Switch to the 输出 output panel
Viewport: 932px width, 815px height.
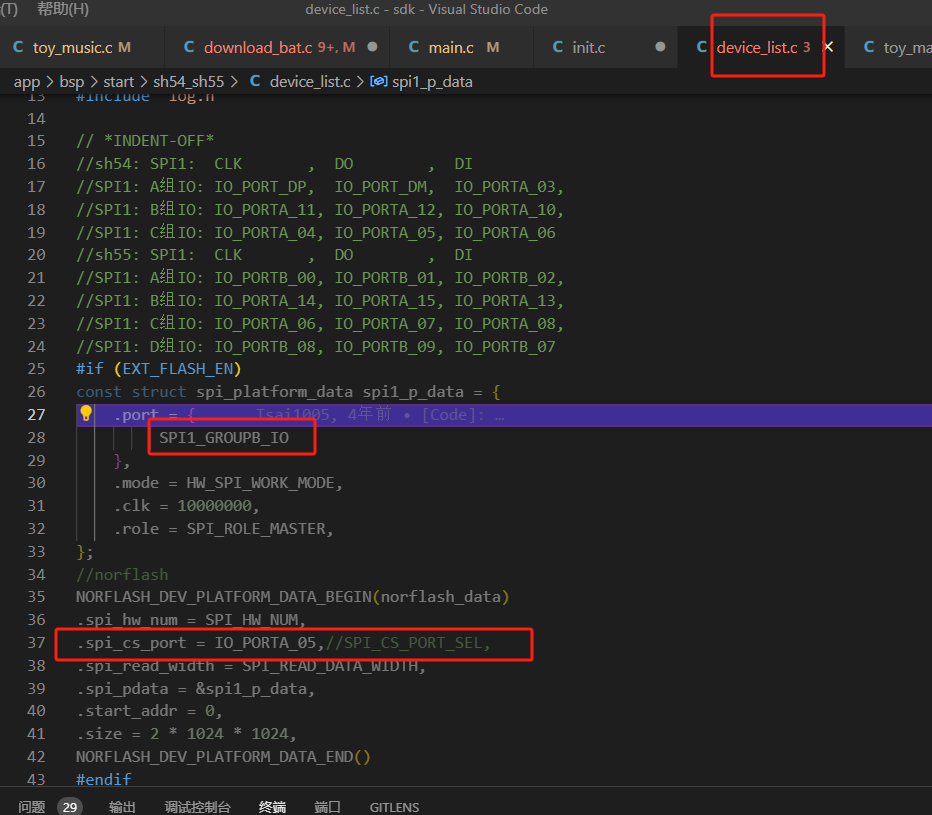(122, 807)
